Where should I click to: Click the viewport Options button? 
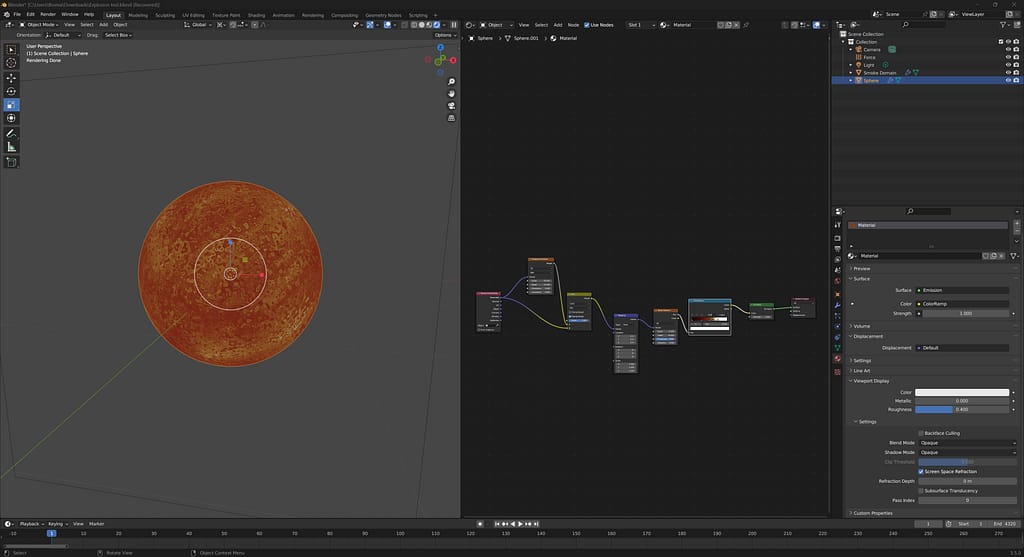pyautogui.click(x=445, y=35)
